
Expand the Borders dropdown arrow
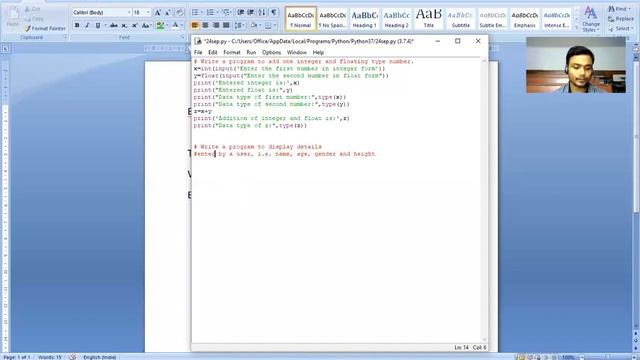275,25
